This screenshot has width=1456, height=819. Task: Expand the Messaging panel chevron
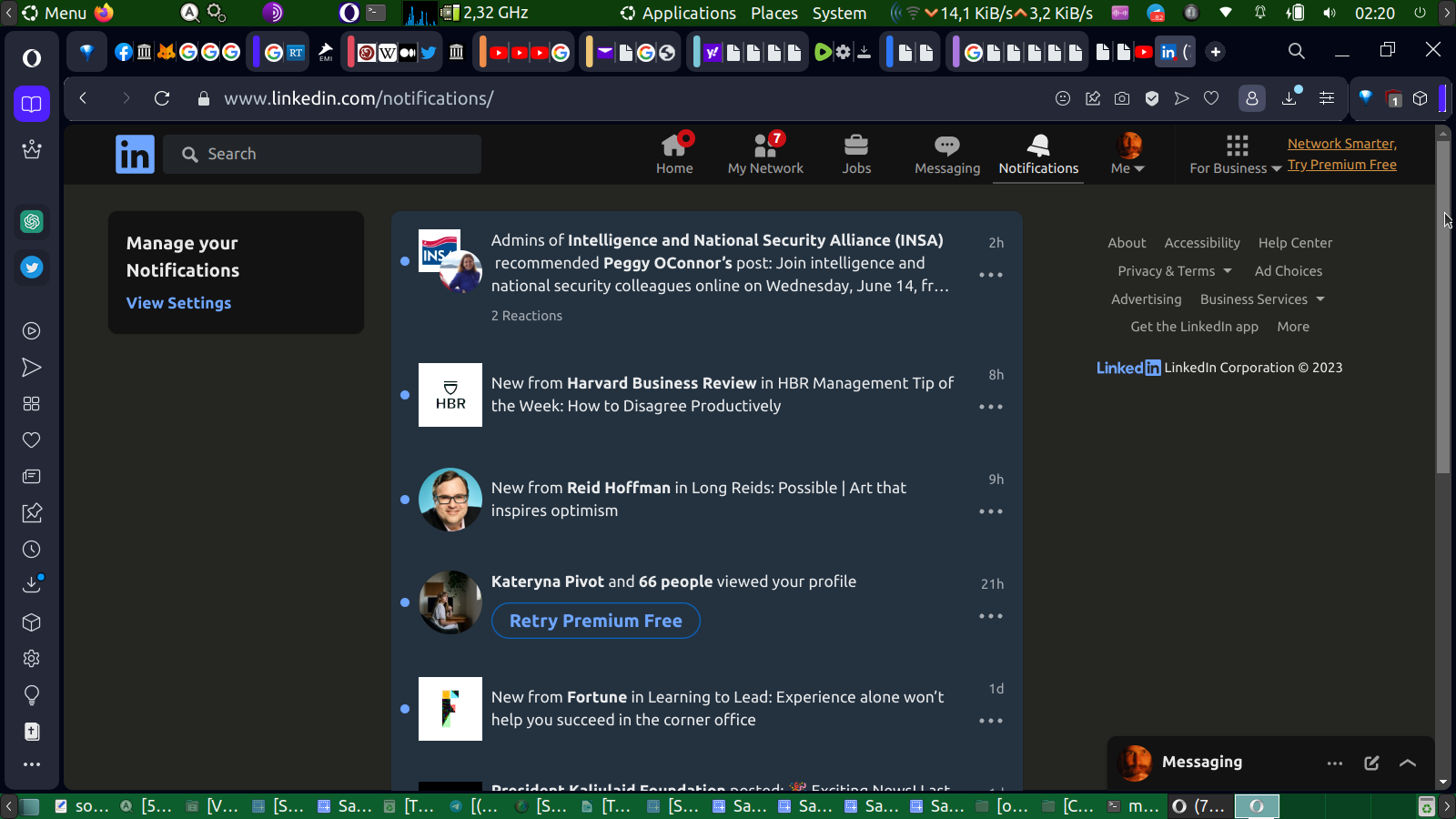(1408, 763)
